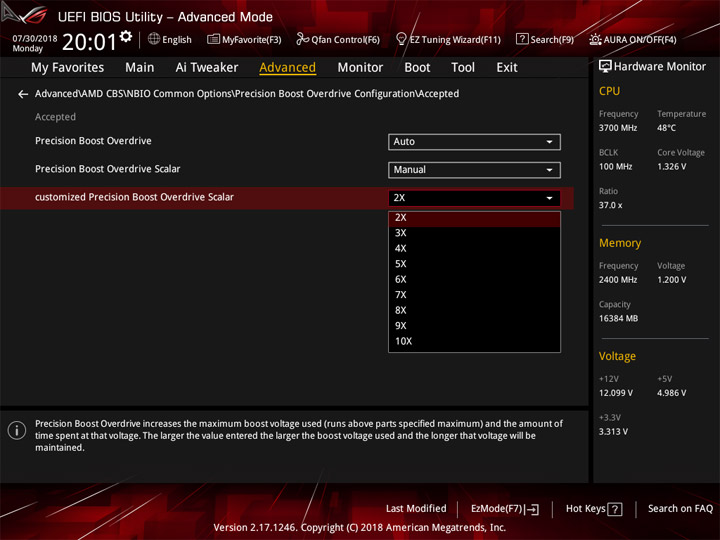
Task: Click the CPU temperature 48°C value
Action: (x=666, y=128)
